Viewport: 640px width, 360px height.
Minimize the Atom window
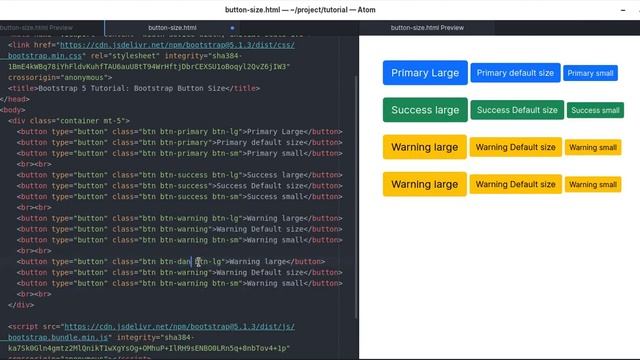pos(623,10)
